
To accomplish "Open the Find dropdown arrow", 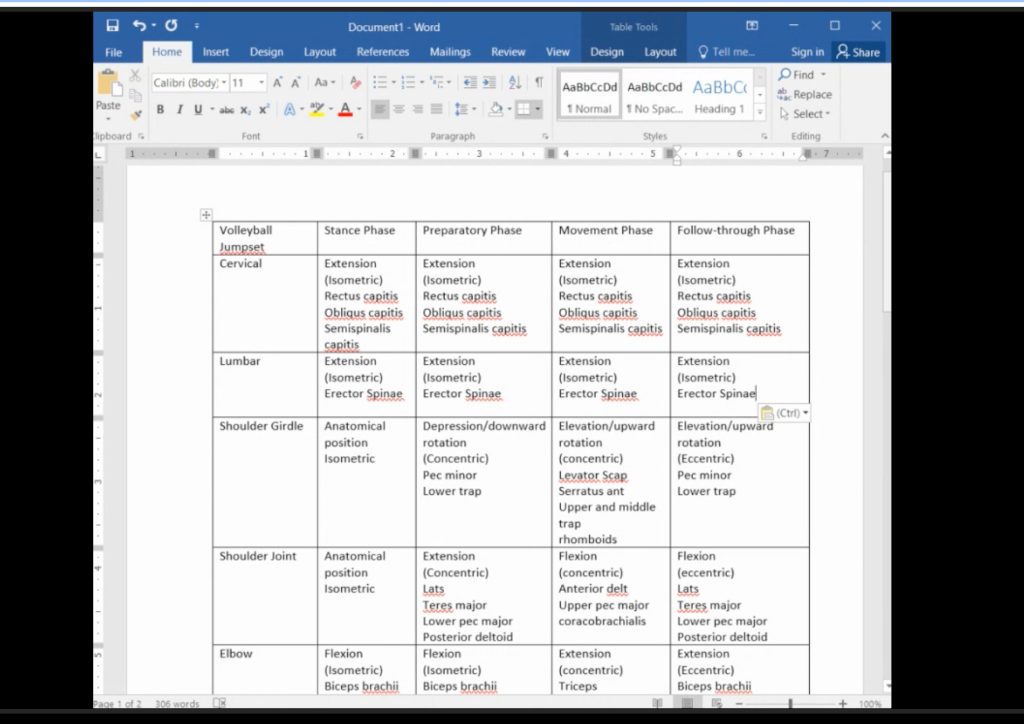I will (x=824, y=74).
